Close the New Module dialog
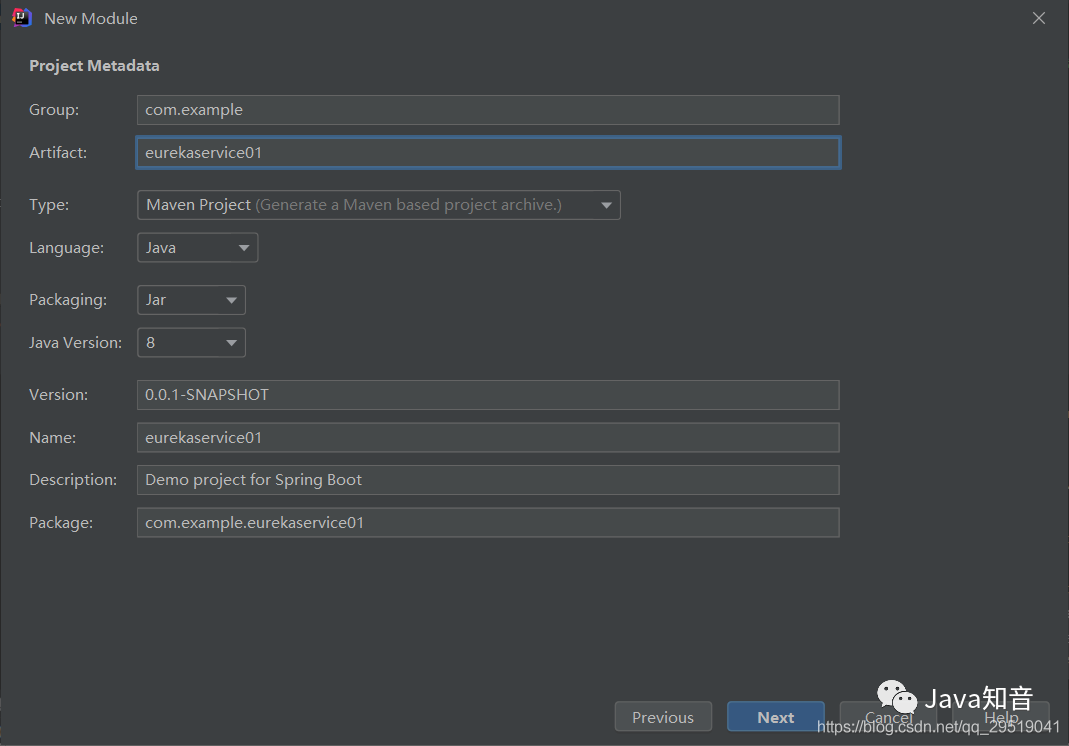Viewport: 1069px width, 746px height. pos(1039,18)
